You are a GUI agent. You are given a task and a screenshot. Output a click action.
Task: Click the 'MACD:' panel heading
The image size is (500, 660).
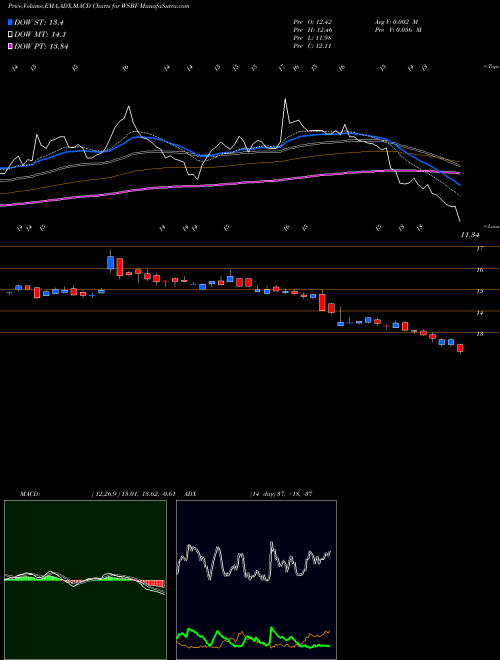pos(30,494)
